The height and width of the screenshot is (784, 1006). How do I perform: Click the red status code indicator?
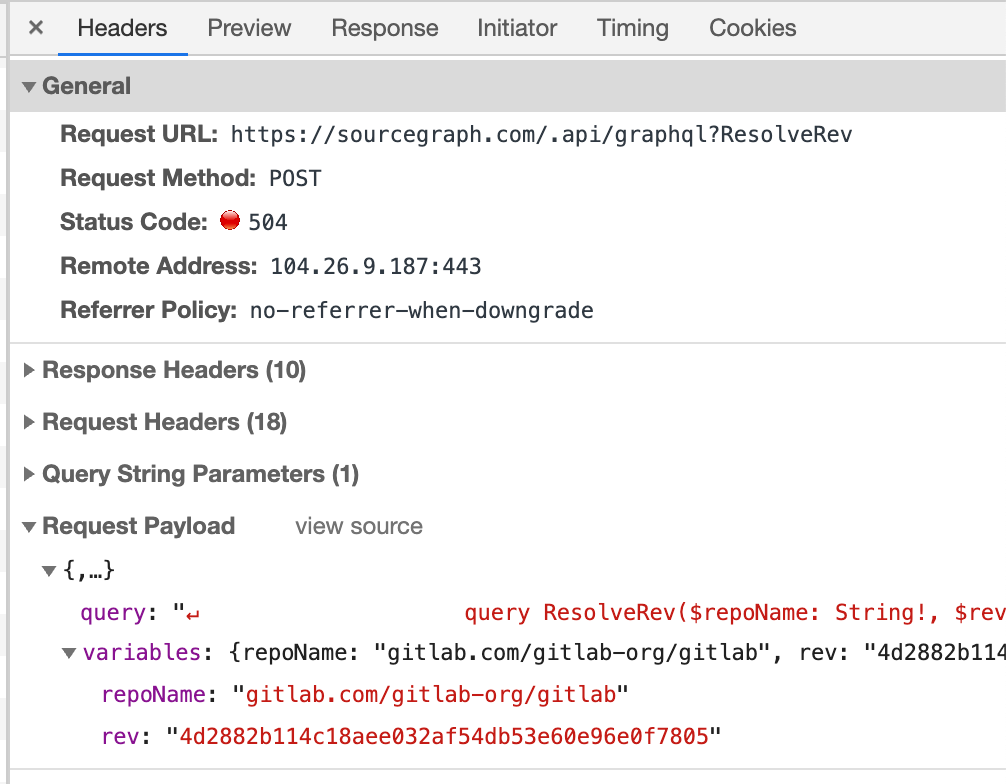point(230,220)
